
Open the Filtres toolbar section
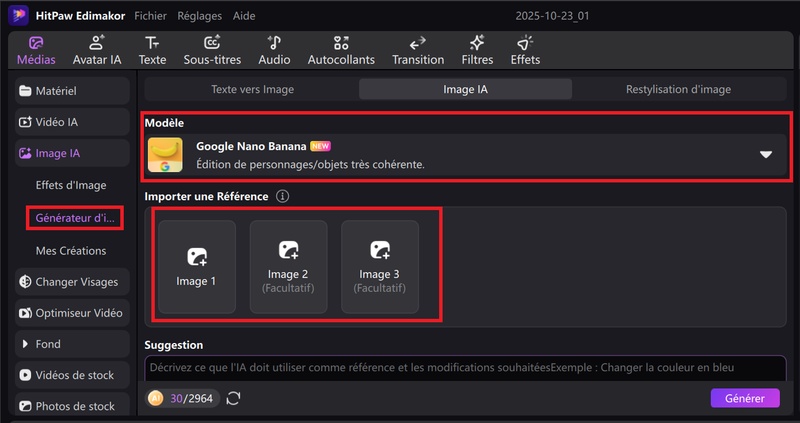477,50
